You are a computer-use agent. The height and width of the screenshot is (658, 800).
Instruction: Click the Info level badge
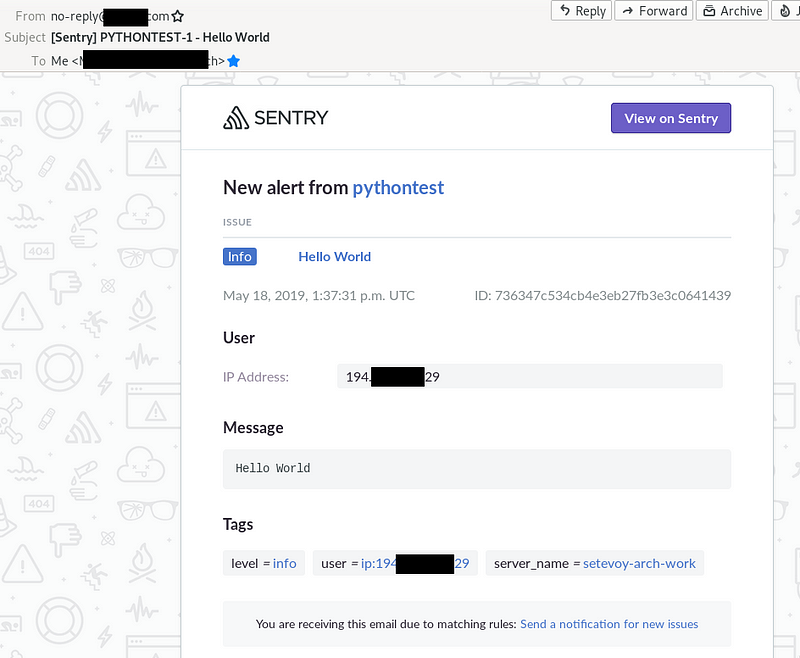[239, 257]
